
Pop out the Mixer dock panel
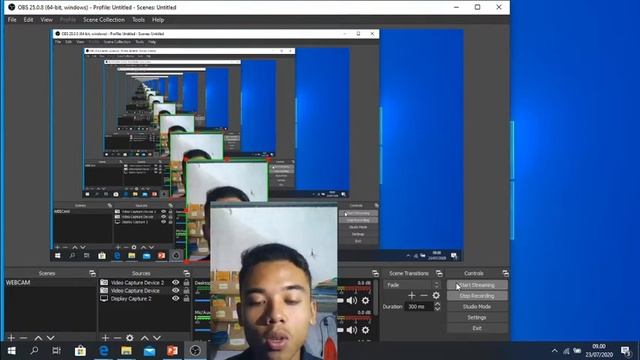375,273
